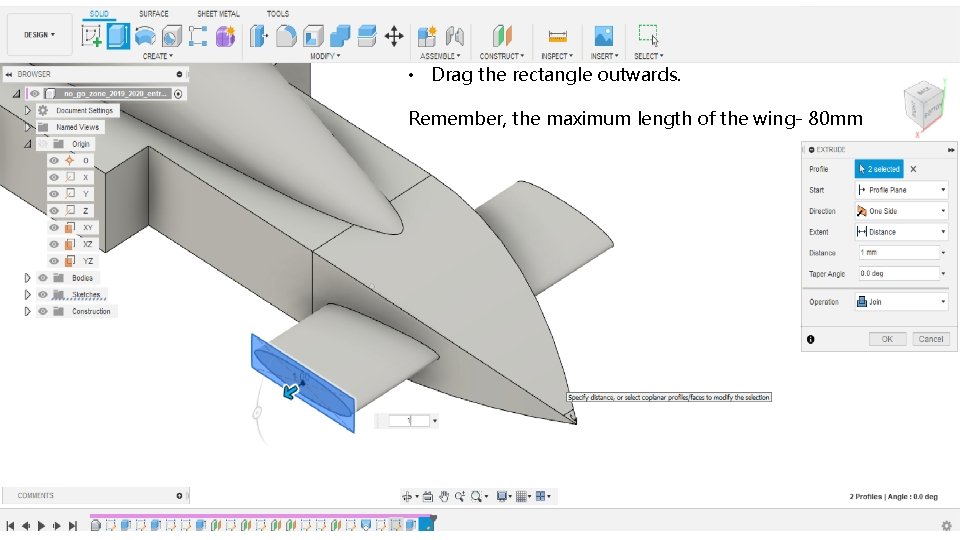
Task: Show or hide the YZ plane
Action: pos(54,261)
